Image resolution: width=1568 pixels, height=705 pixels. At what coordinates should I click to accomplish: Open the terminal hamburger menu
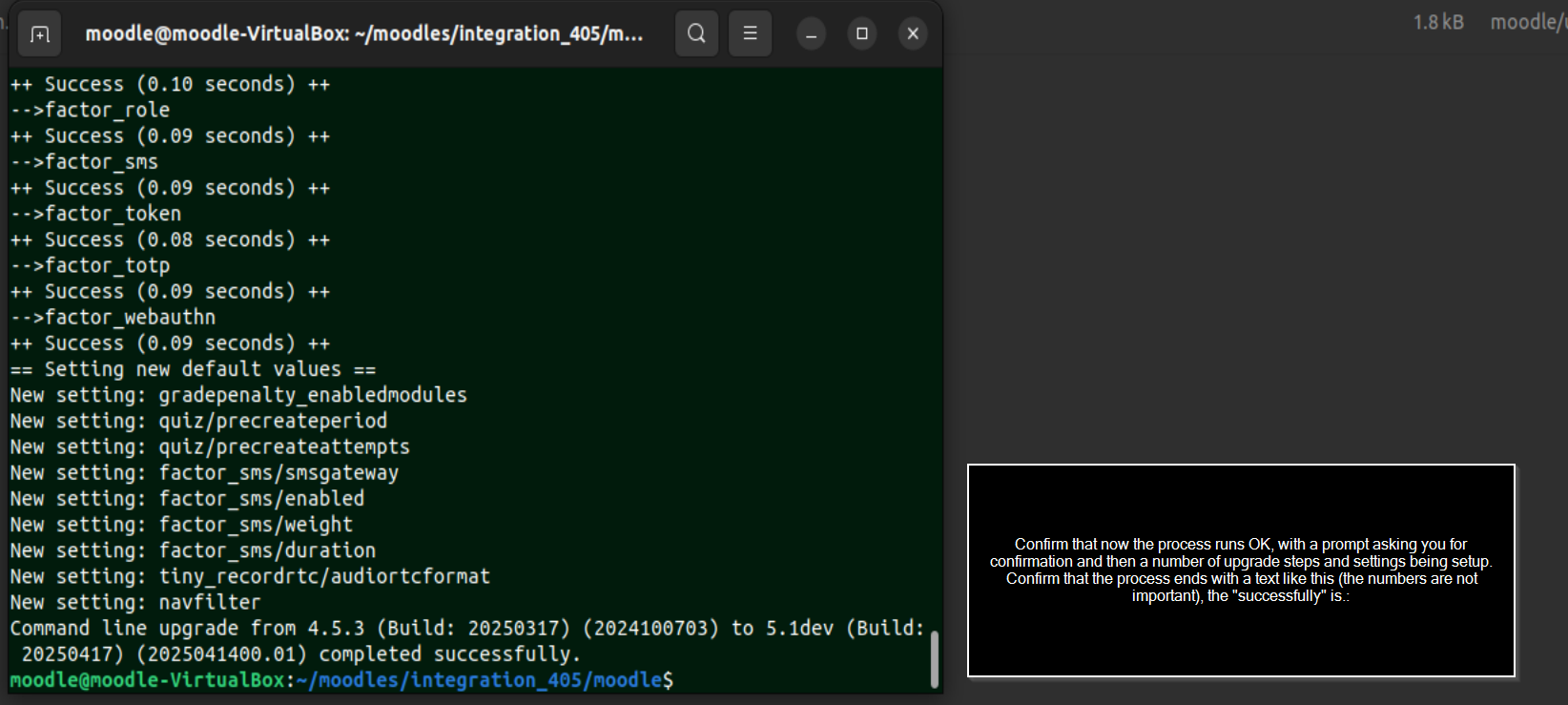751,33
